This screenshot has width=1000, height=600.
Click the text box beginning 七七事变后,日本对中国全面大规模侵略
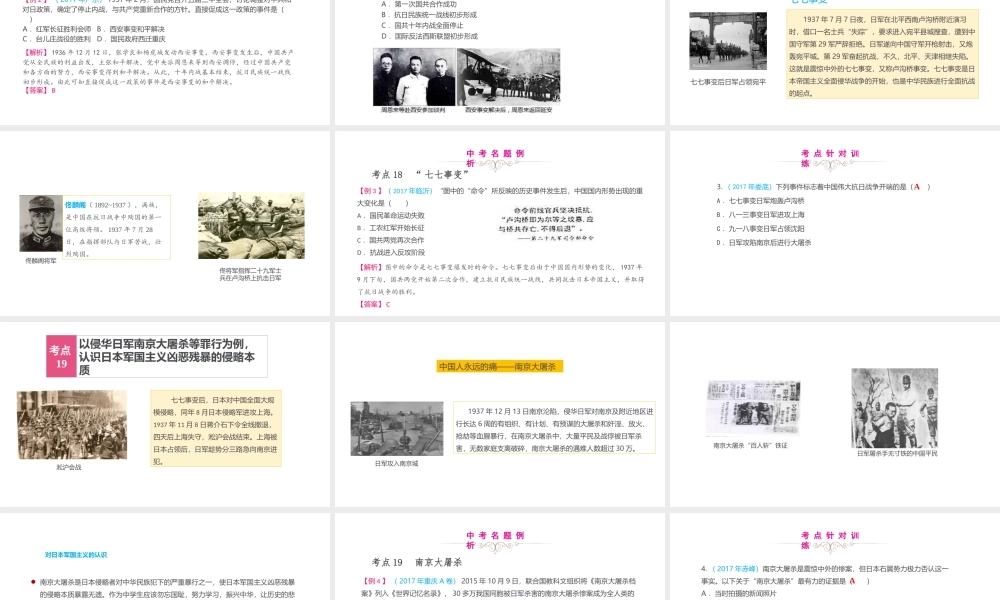click(x=216, y=429)
